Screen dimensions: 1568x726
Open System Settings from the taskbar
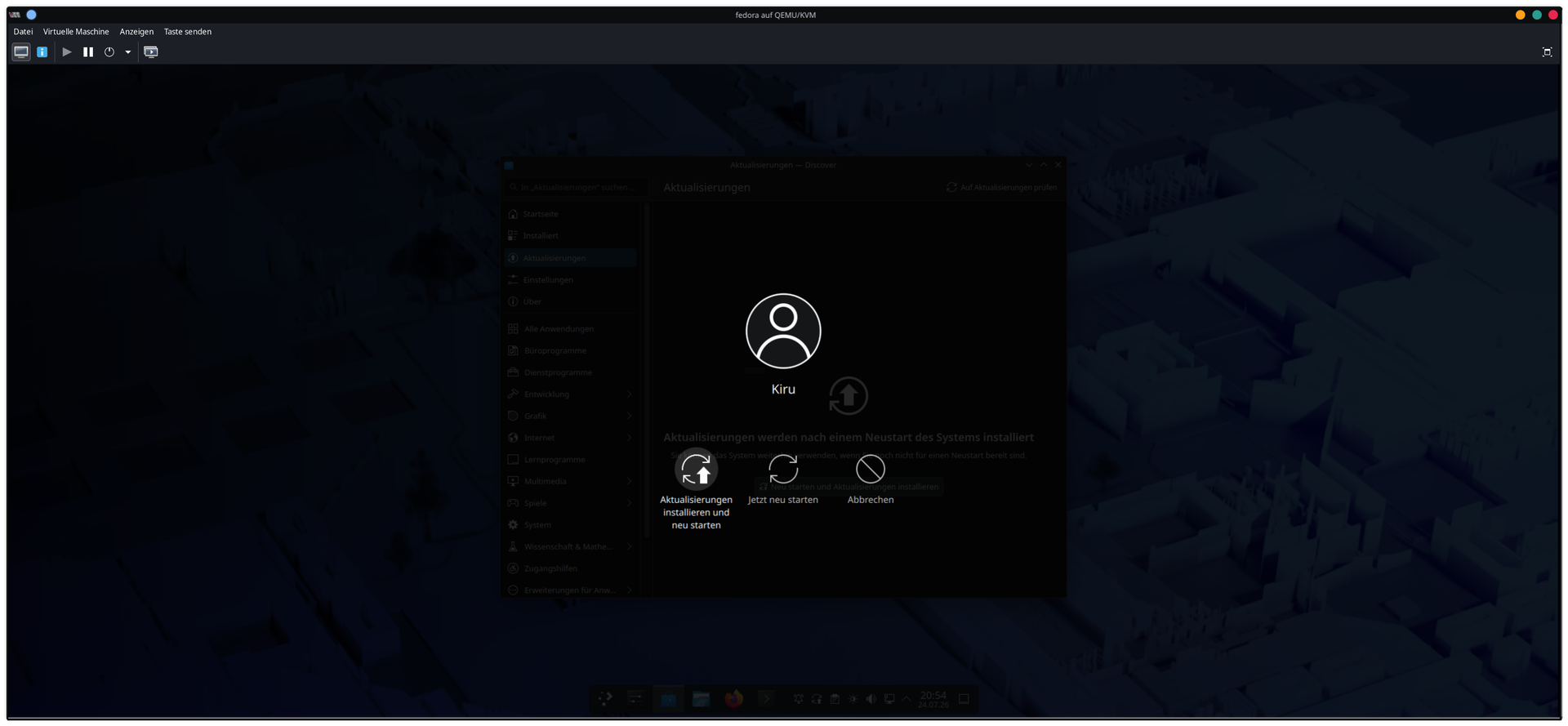point(635,699)
